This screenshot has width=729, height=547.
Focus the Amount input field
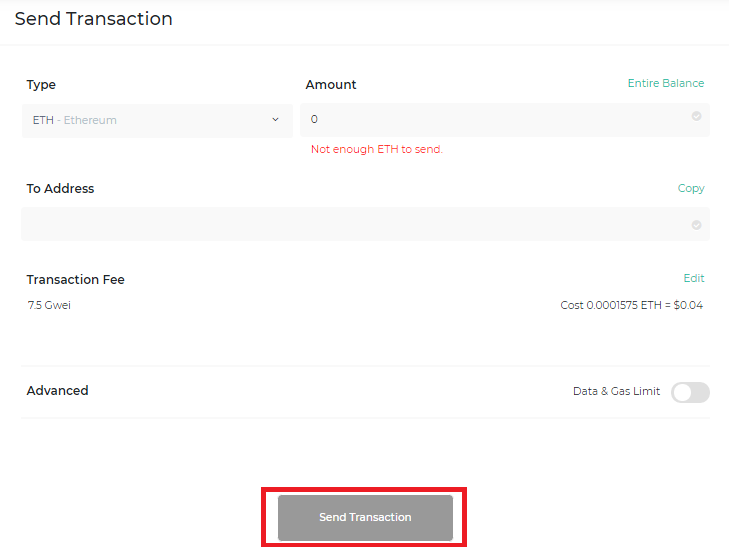point(505,120)
